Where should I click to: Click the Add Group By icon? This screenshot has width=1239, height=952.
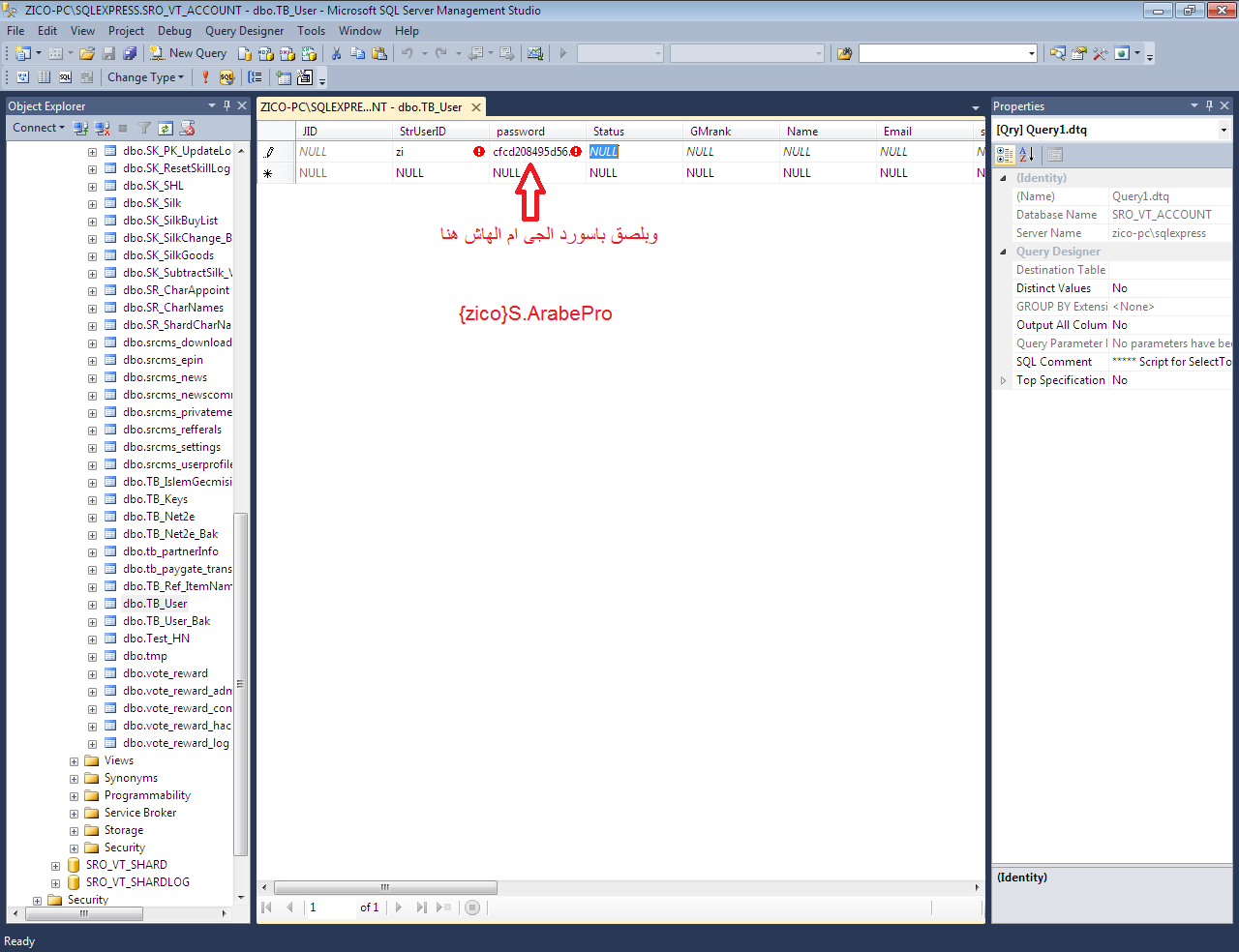[x=255, y=77]
